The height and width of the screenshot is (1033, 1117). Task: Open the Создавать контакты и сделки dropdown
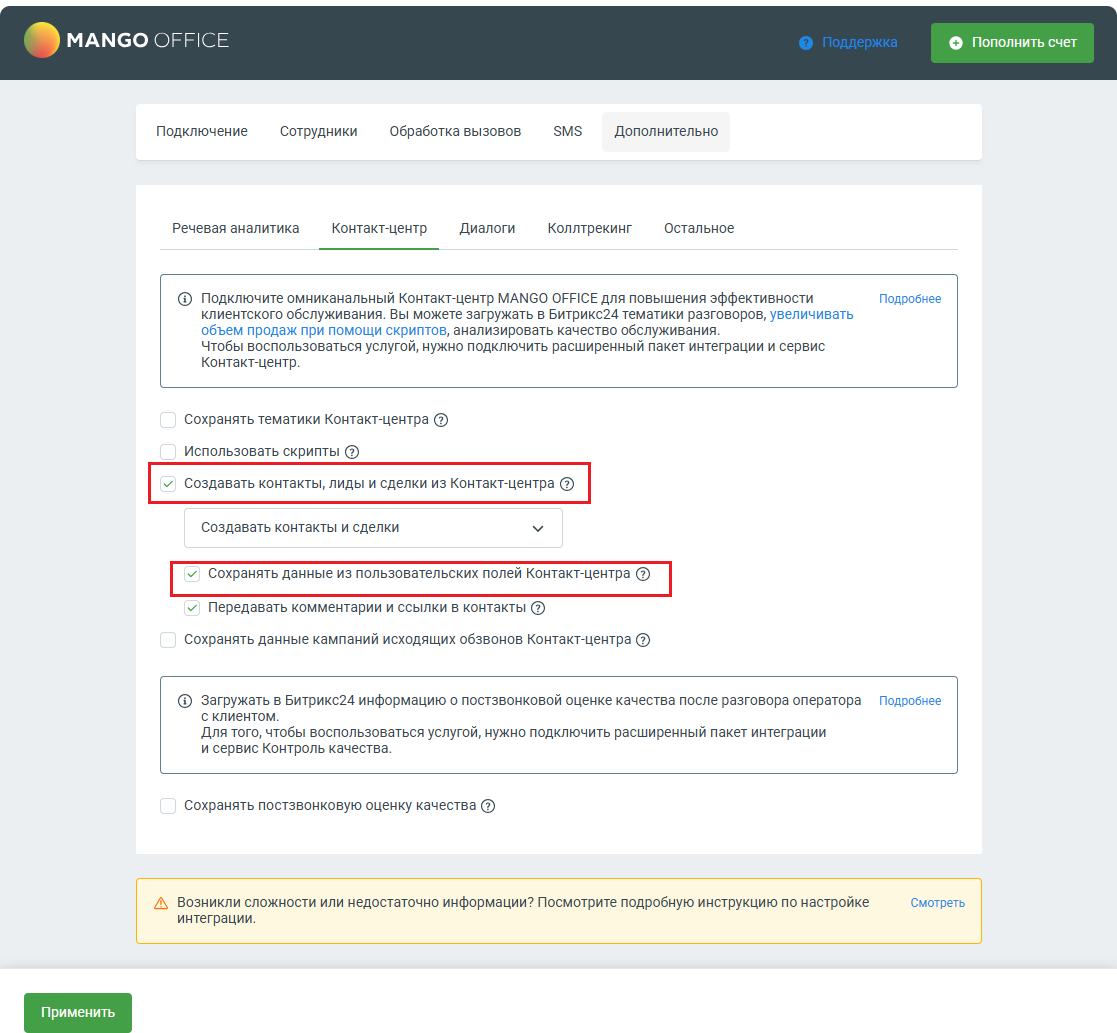click(x=373, y=528)
